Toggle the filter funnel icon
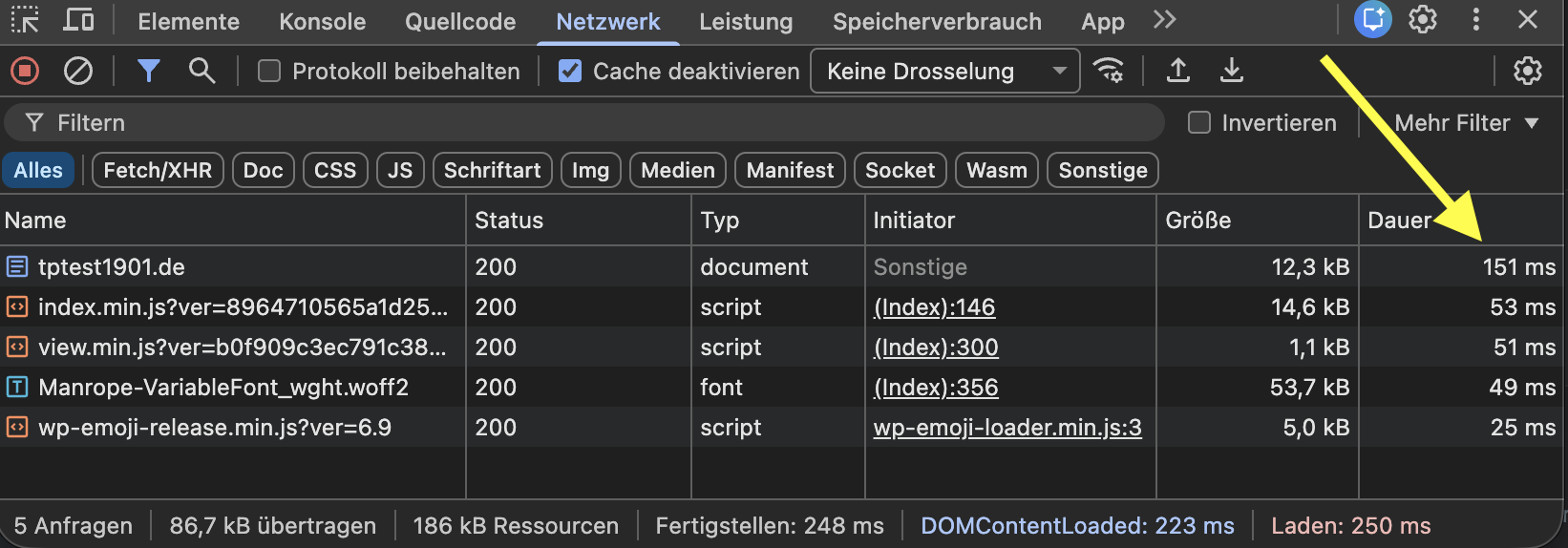Image resolution: width=1568 pixels, height=548 pixels. (x=148, y=71)
